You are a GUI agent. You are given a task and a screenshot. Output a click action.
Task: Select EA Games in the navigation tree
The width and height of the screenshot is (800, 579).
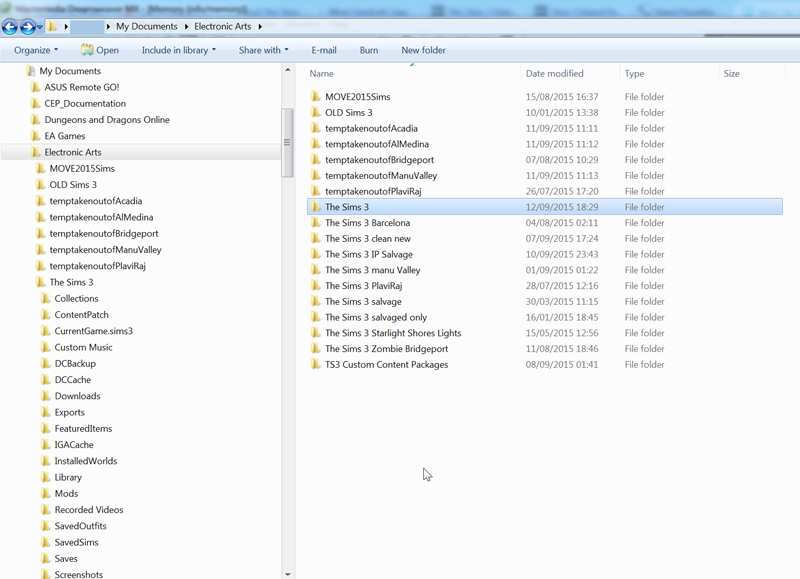click(64, 136)
